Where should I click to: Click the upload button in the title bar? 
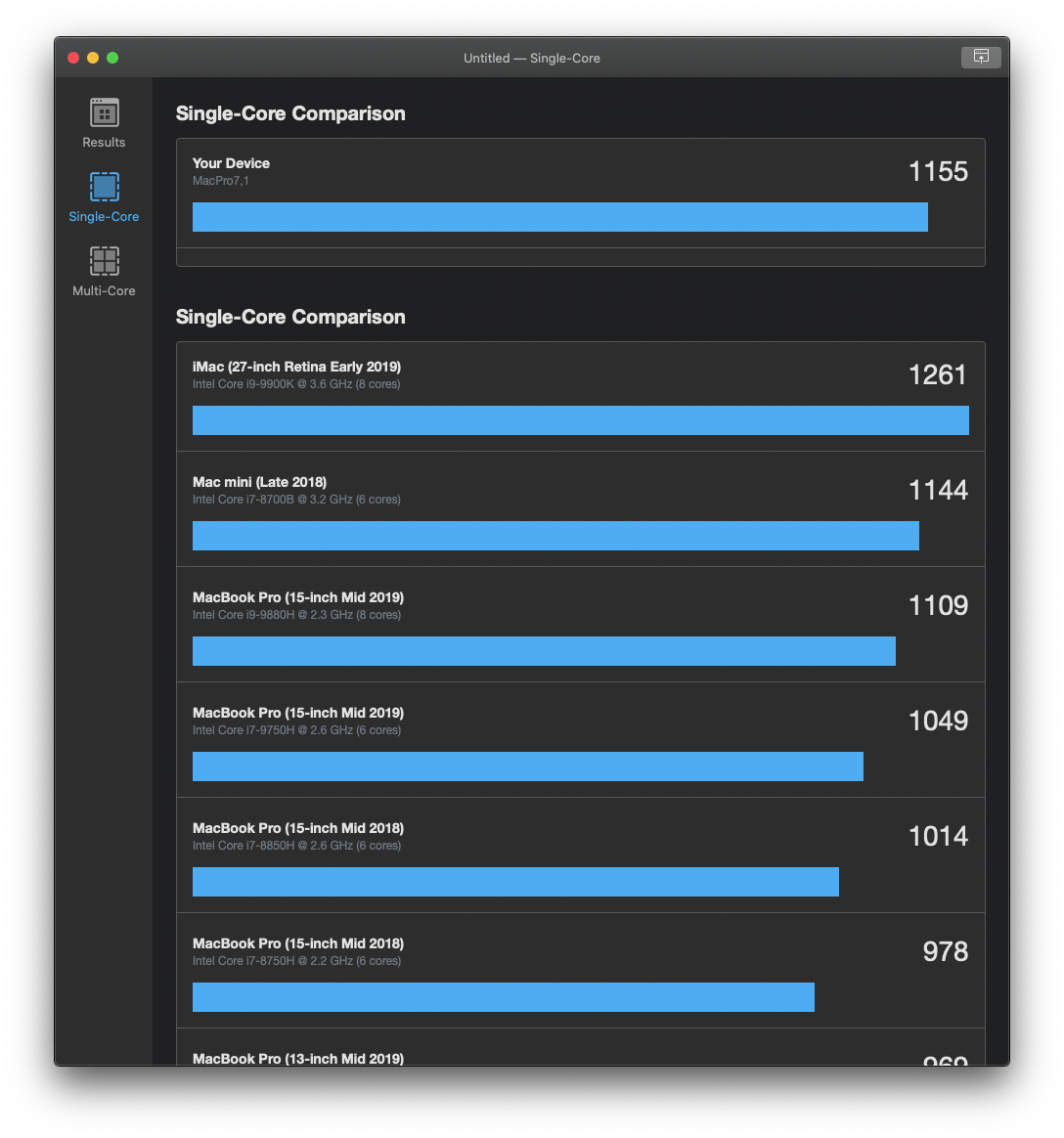coord(981,57)
